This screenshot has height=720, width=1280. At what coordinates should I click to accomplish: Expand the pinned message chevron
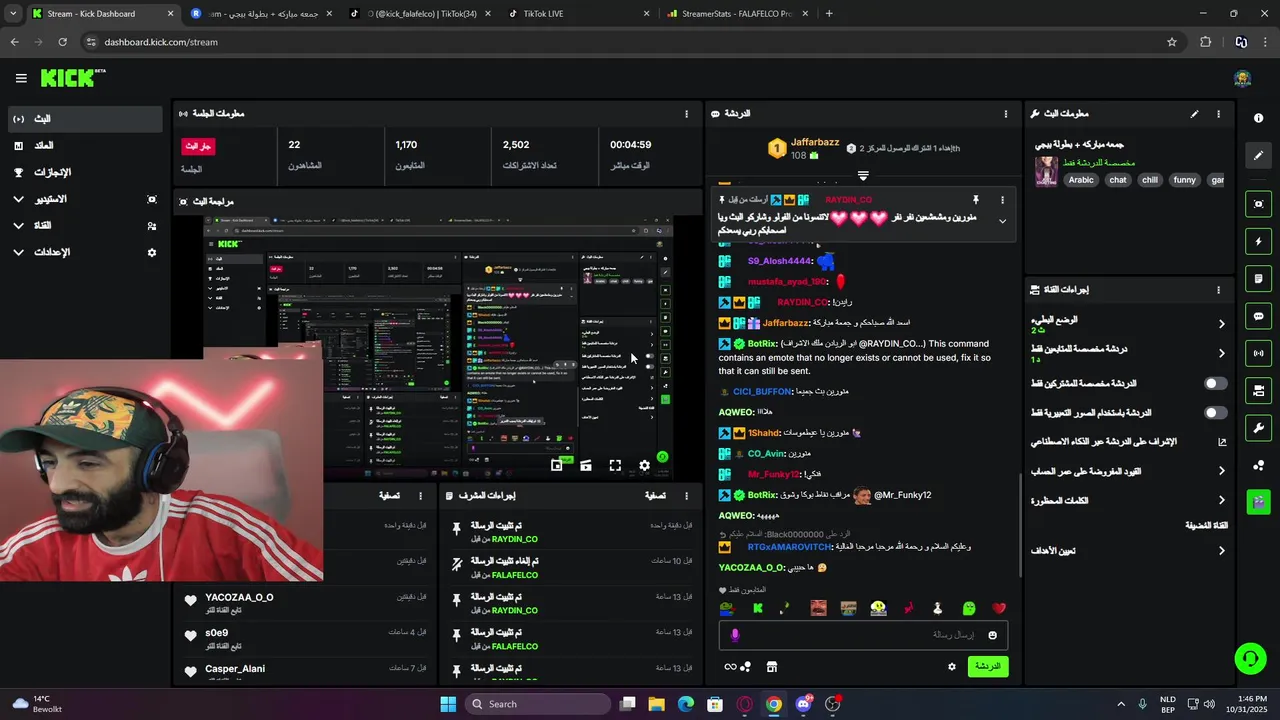click(1002, 221)
